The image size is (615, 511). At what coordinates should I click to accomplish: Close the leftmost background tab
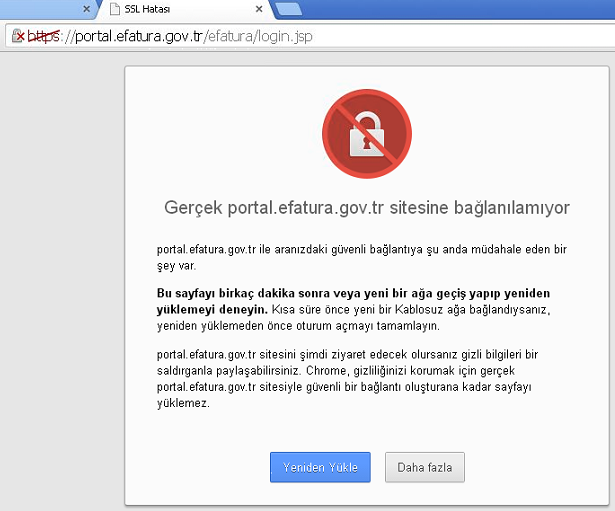point(86,10)
